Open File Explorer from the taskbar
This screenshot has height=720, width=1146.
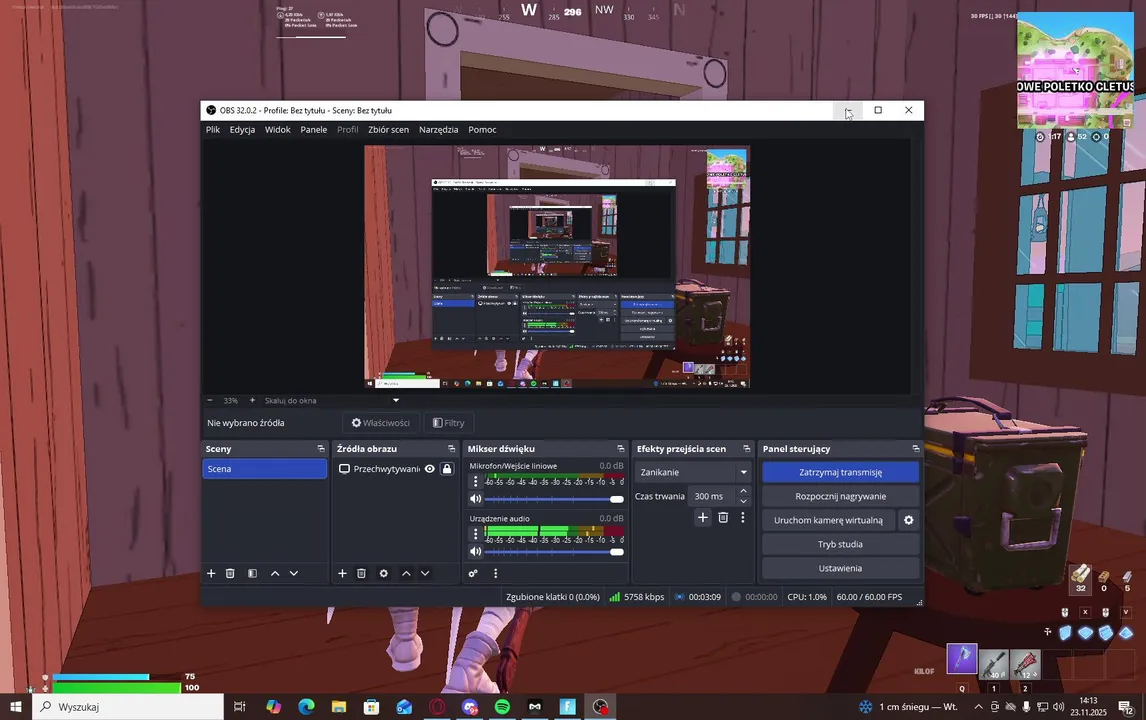click(338, 707)
